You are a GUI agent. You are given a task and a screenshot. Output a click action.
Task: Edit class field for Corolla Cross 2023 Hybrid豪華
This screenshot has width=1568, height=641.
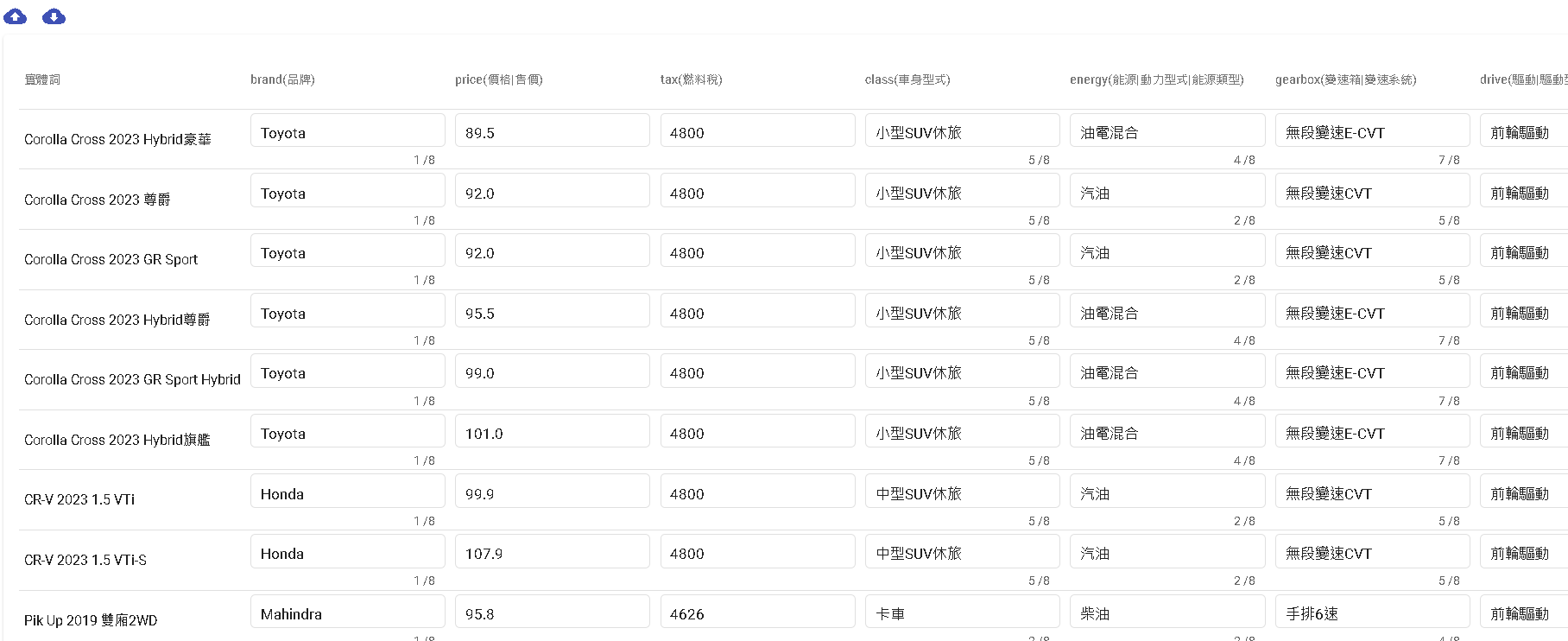pos(963,130)
